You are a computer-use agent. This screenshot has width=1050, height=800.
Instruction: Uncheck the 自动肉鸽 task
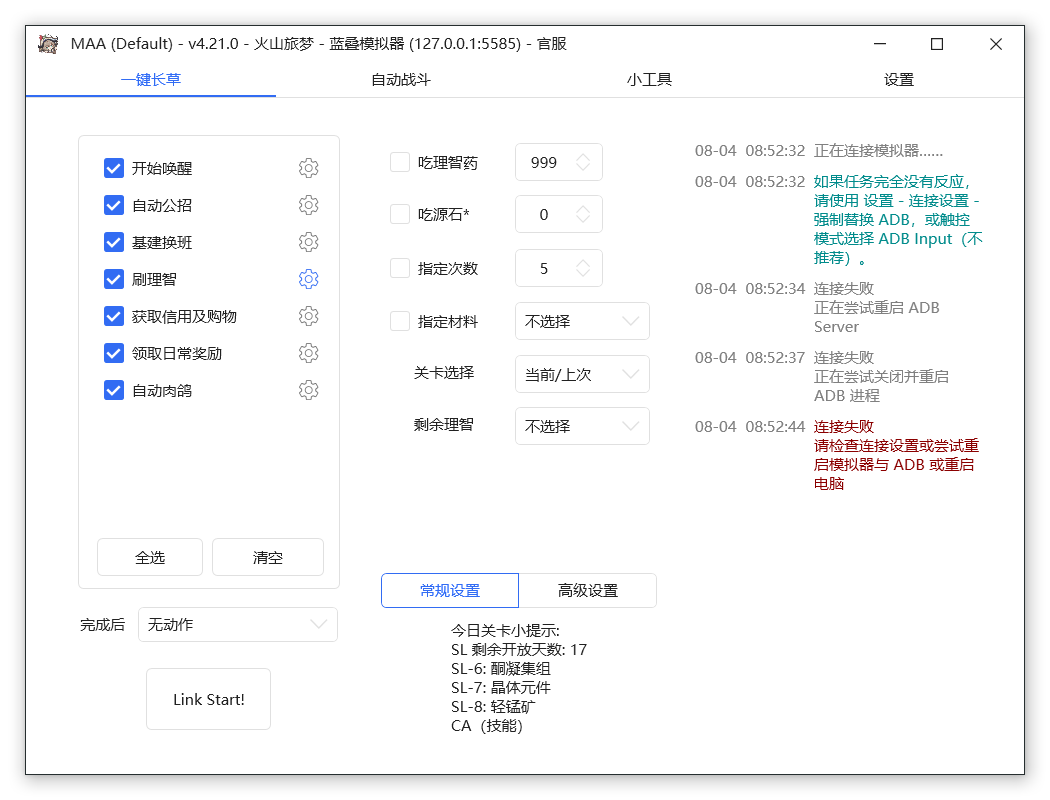click(x=113, y=390)
